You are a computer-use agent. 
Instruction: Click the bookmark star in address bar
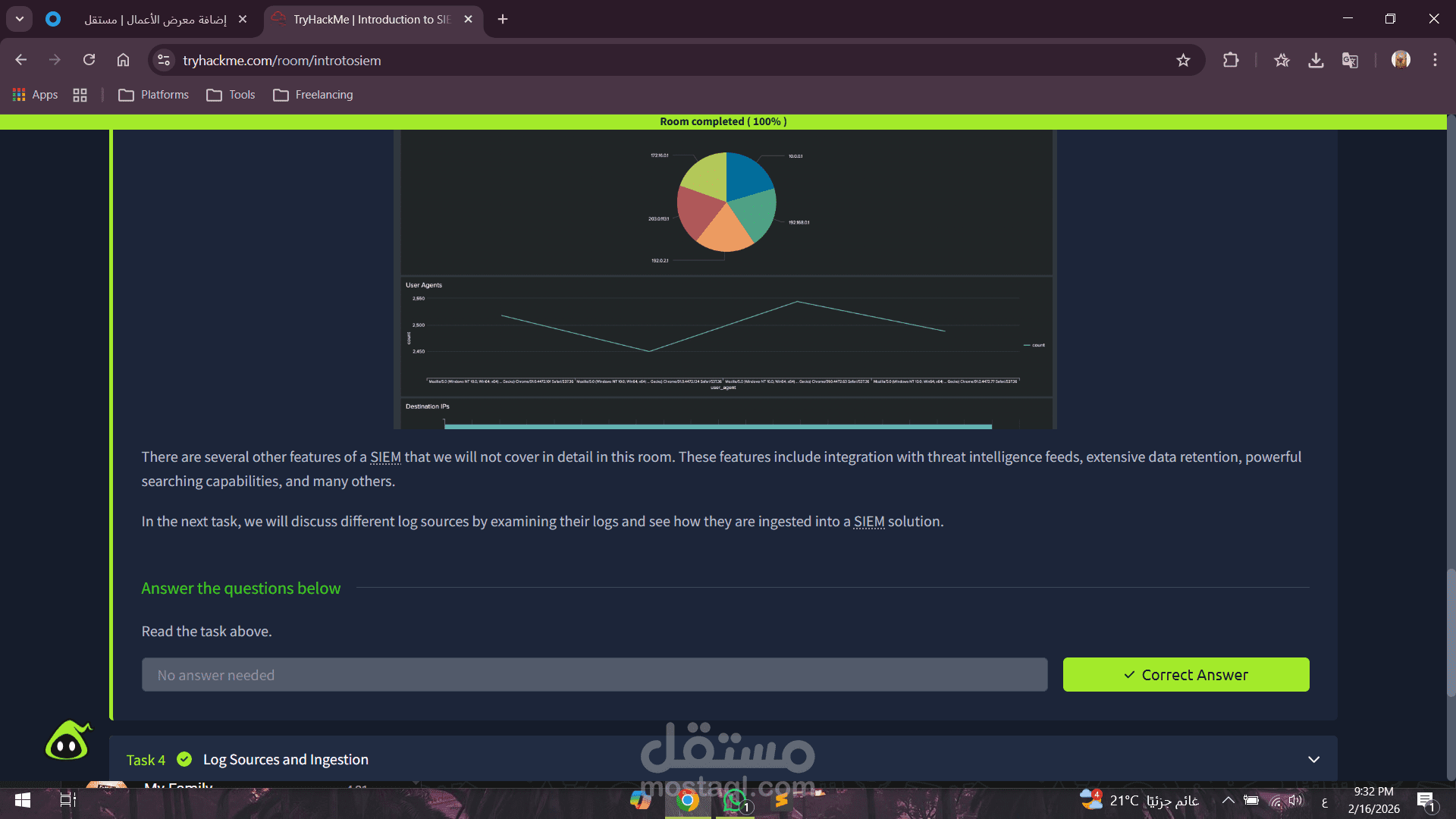(x=1183, y=61)
